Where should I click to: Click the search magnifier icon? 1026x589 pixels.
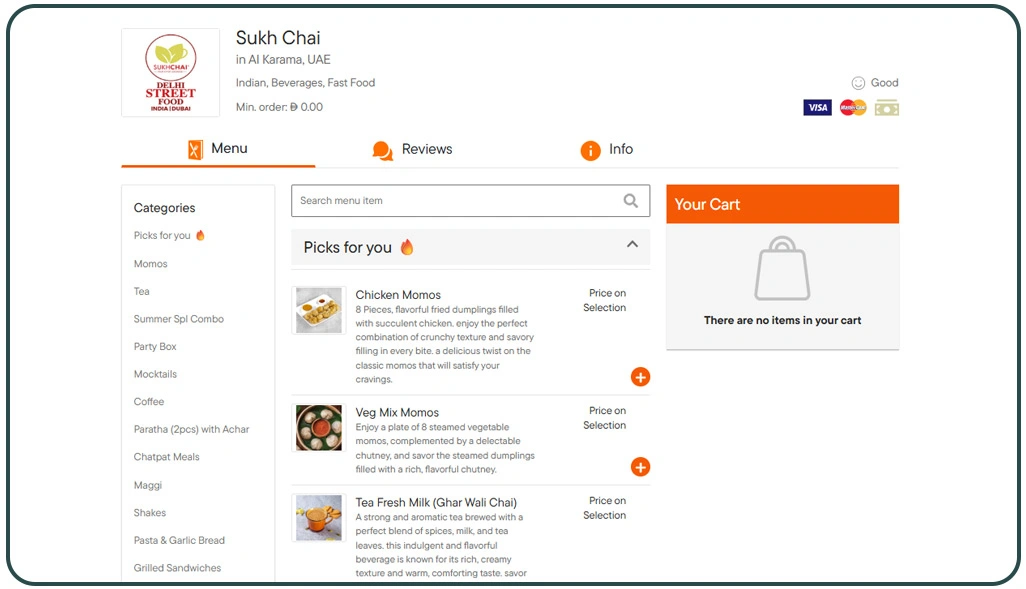tap(630, 201)
